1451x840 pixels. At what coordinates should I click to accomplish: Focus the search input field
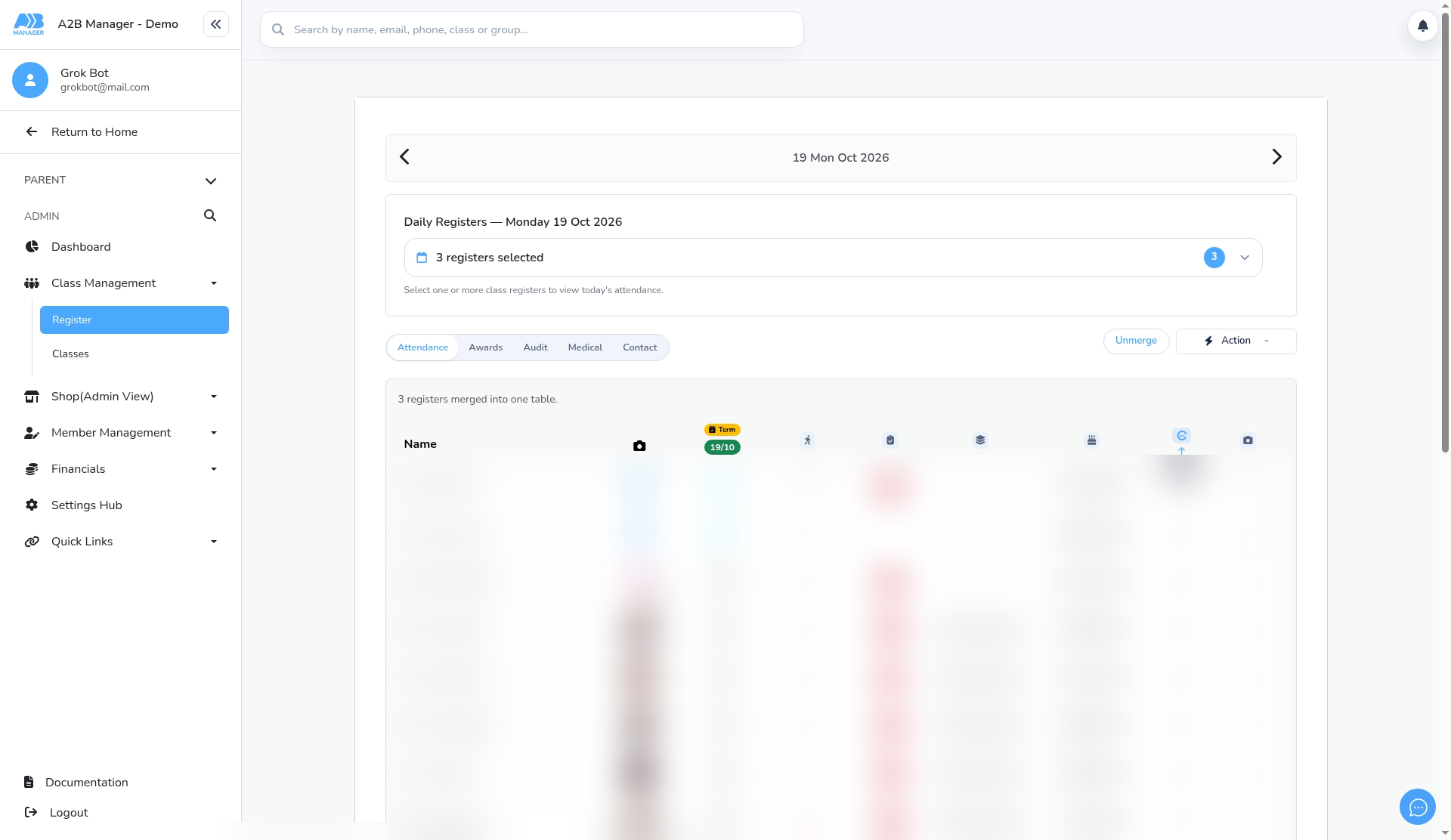pyautogui.click(x=532, y=29)
